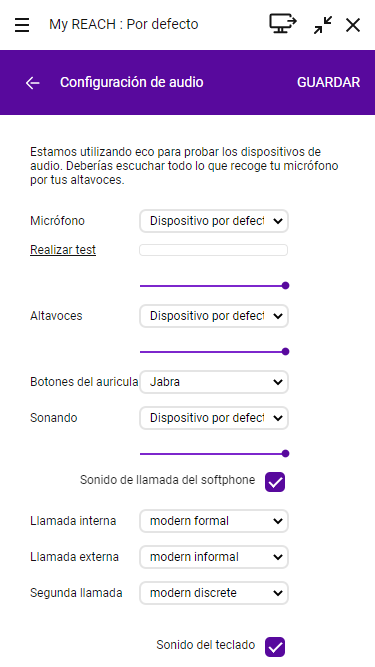Open the Micrófono device dropdown
The image size is (375, 667).
(x=214, y=221)
